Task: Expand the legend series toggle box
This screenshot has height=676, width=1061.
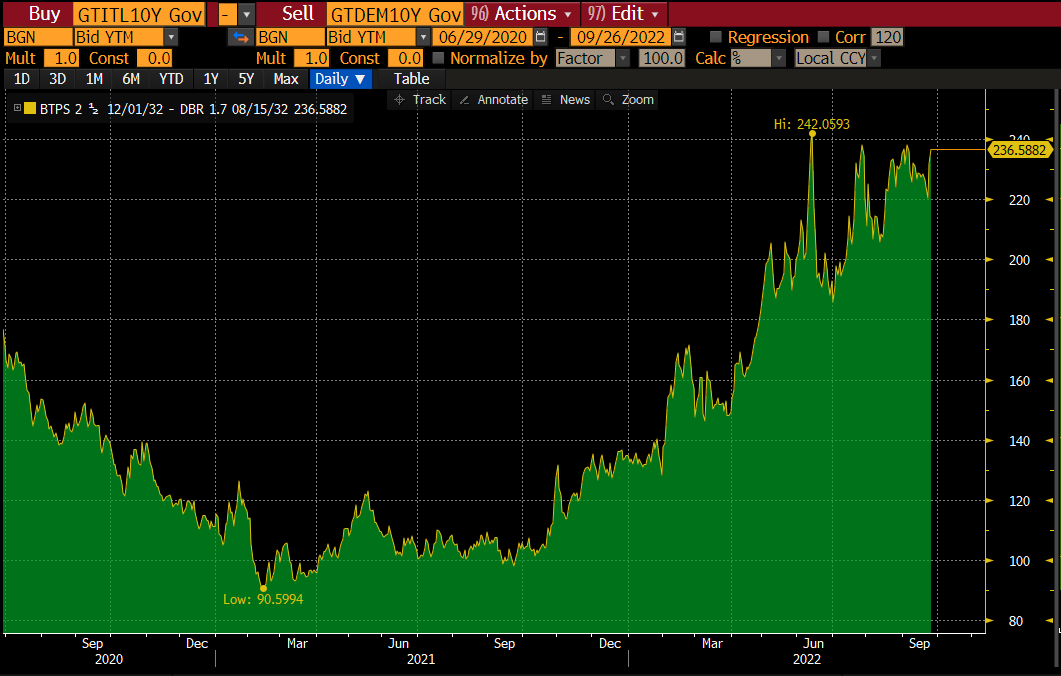Action: [x=17, y=108]
